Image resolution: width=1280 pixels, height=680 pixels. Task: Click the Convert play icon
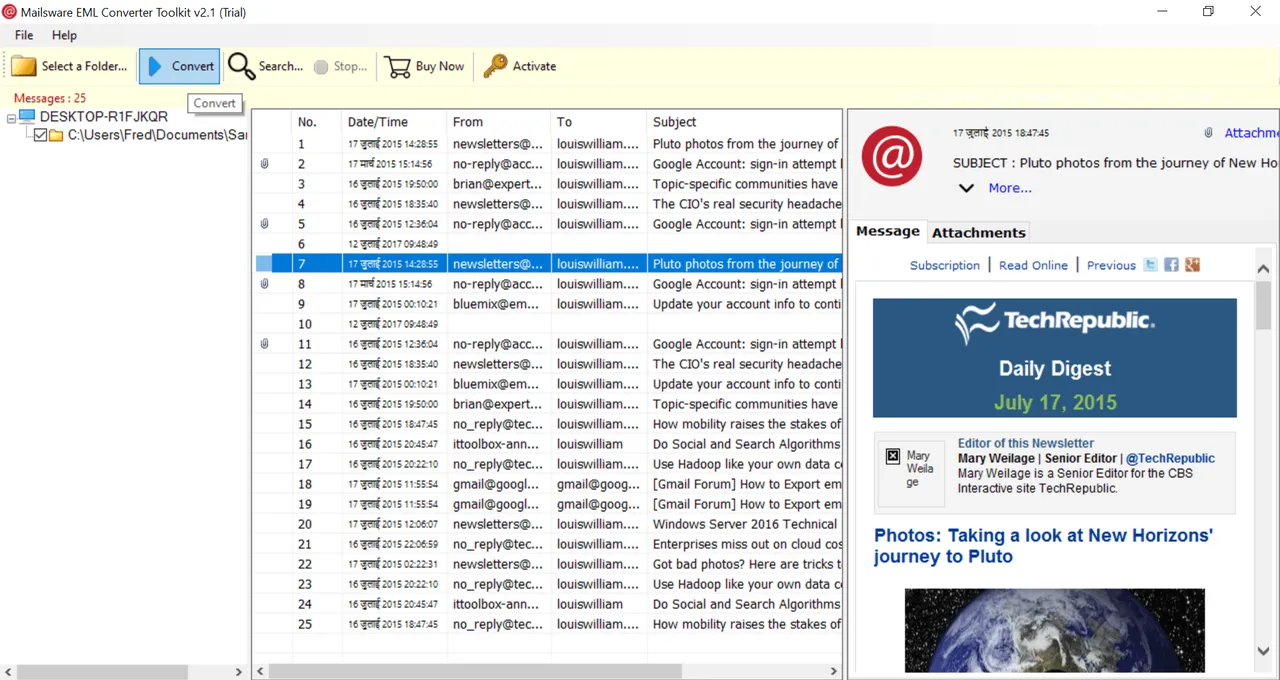pyautogui.click(x=155, y=66)
